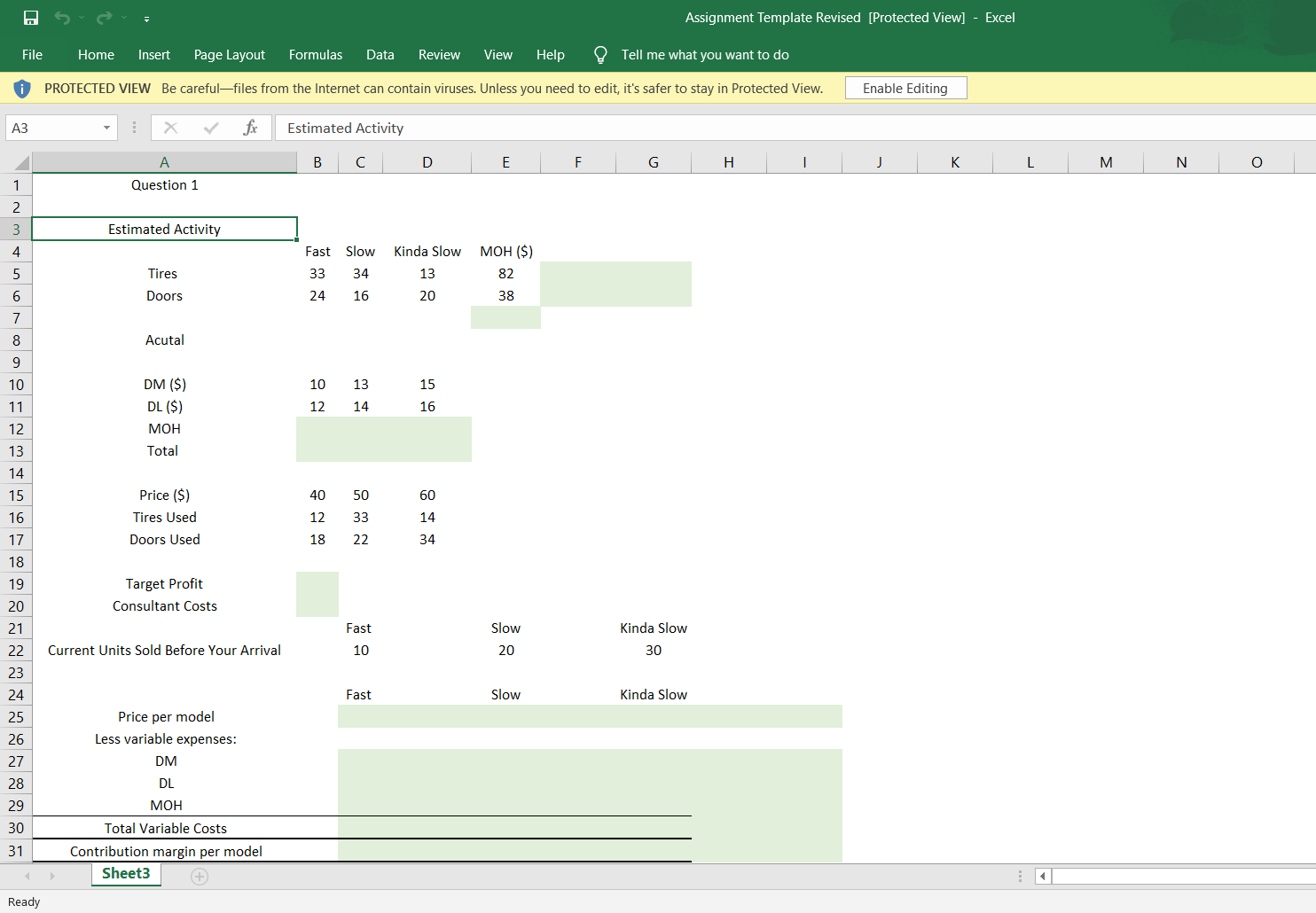This screenshot has height=913, width=1316.
Task: Click the Tires Used label cell
Action: pyautogui.click(x=165, y=518)
